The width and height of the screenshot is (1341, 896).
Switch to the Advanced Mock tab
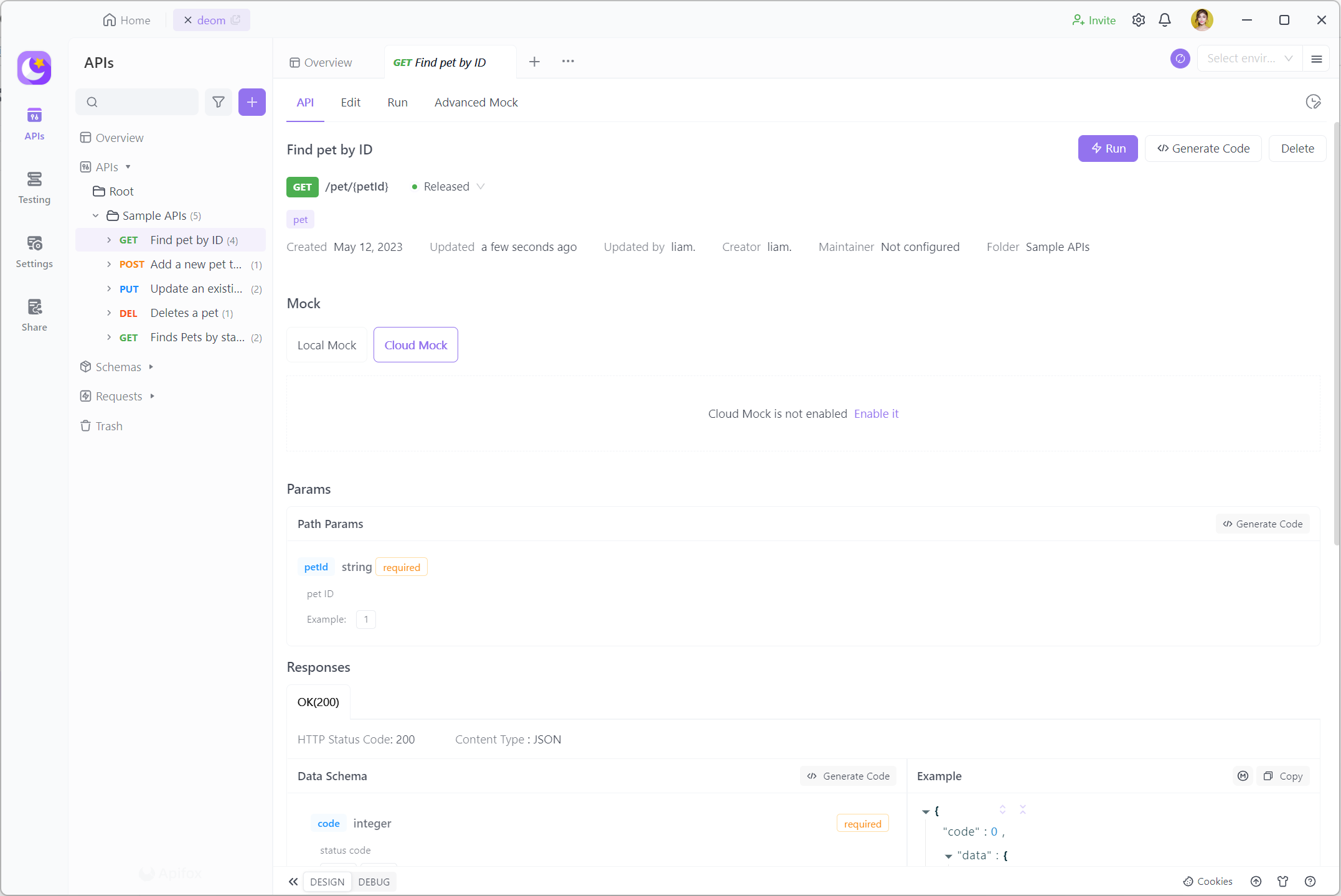pyautogui.click(x=476, y=102)
